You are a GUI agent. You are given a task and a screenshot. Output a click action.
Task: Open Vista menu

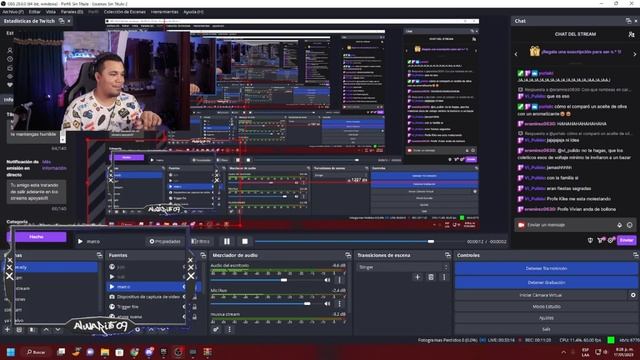[51, 12]
